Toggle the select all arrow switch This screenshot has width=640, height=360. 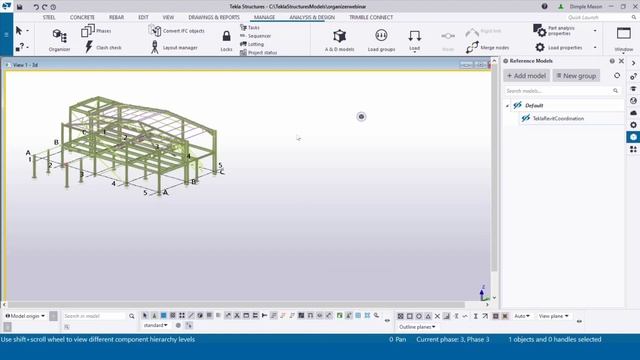pyautogui.click(x=145, y=316)
